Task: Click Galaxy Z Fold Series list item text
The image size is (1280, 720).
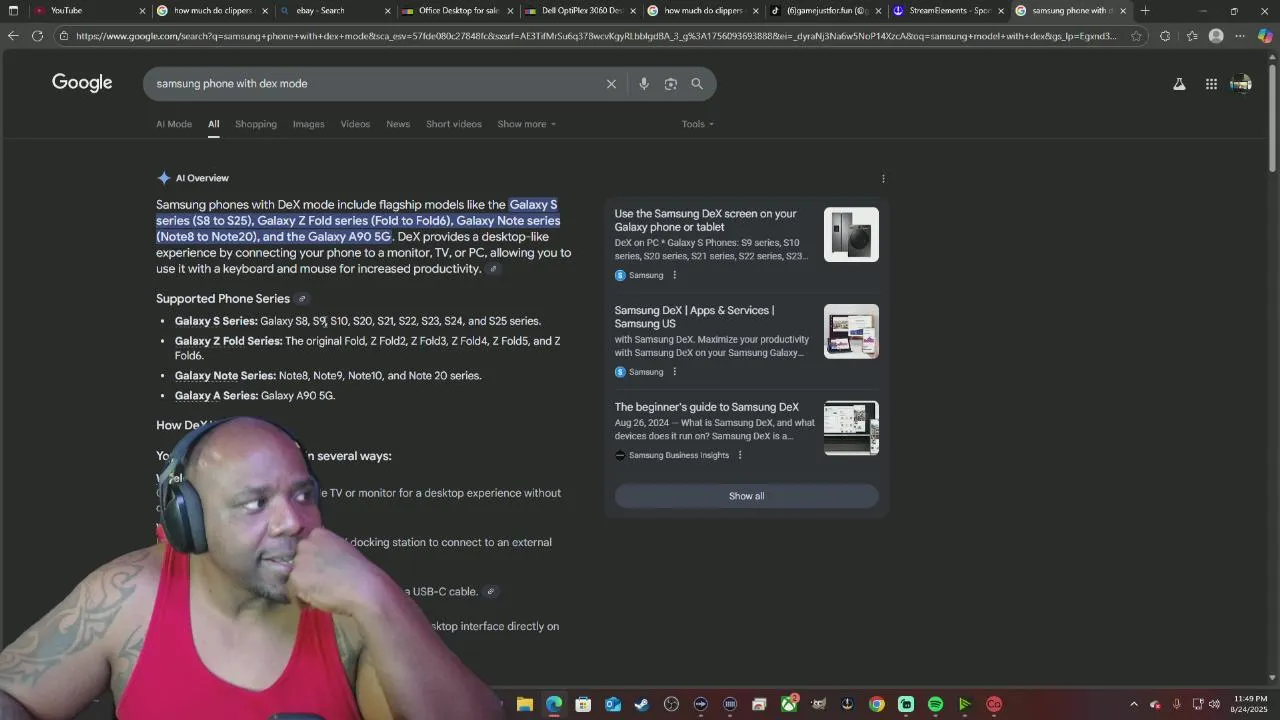Action: click(x=368, y=348)
